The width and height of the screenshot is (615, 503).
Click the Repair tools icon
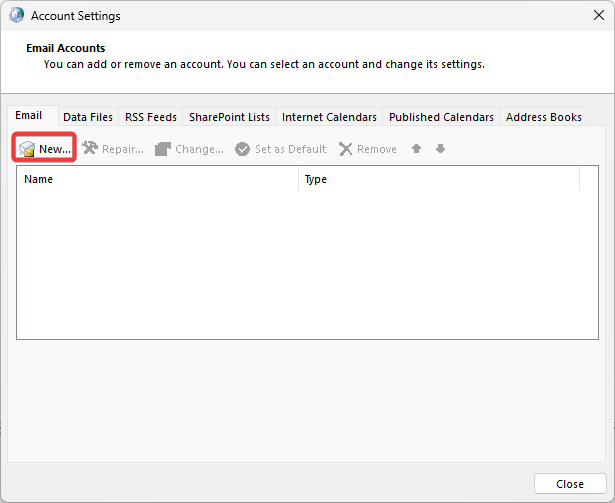(90, 149)
